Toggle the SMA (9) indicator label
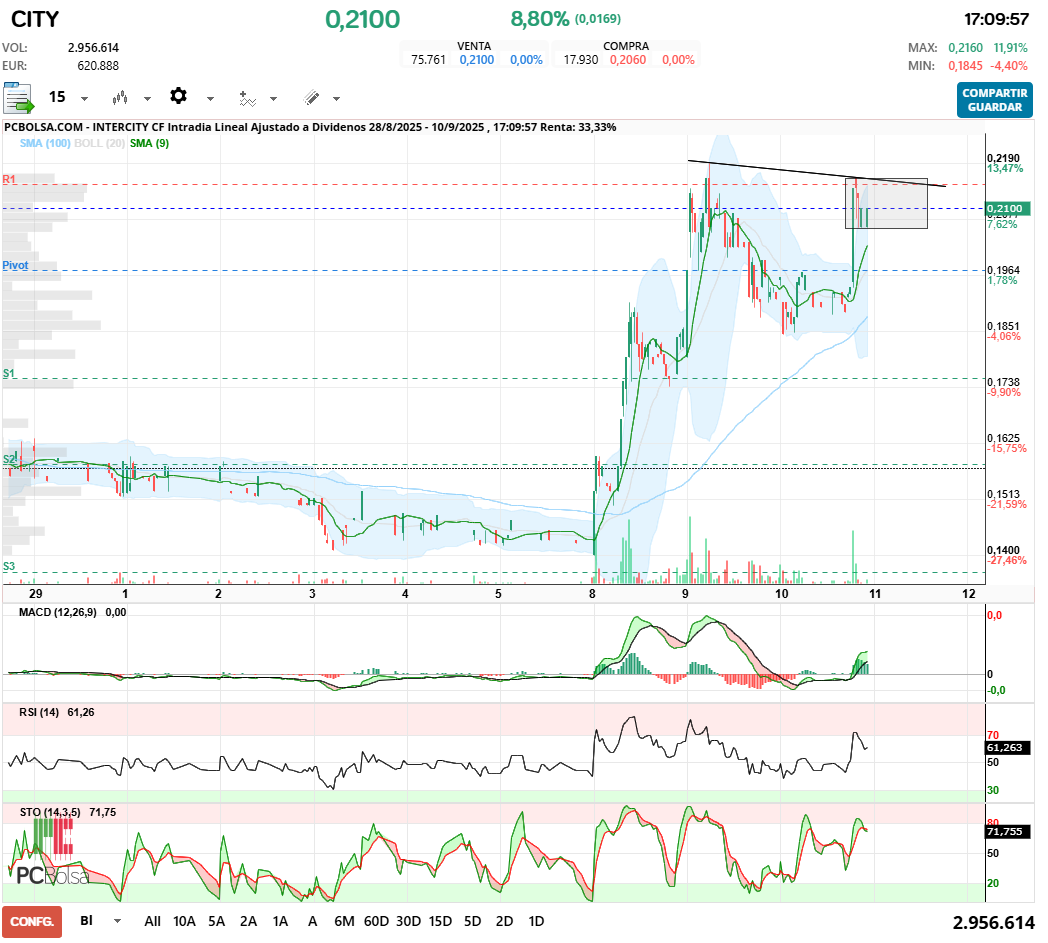Screen dimensions: 1048x943 click(150, 143)
